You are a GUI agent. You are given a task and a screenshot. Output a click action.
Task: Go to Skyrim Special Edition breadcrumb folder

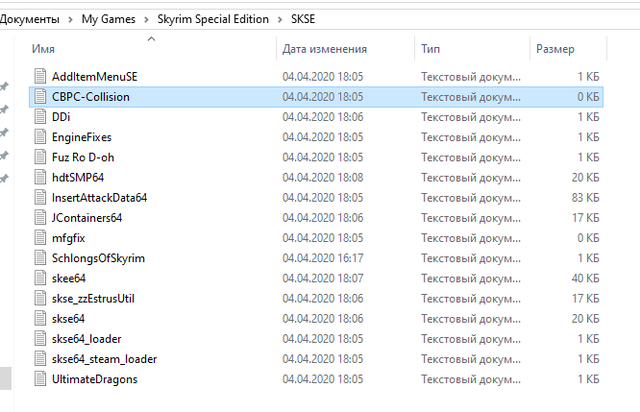pos(211,19)
